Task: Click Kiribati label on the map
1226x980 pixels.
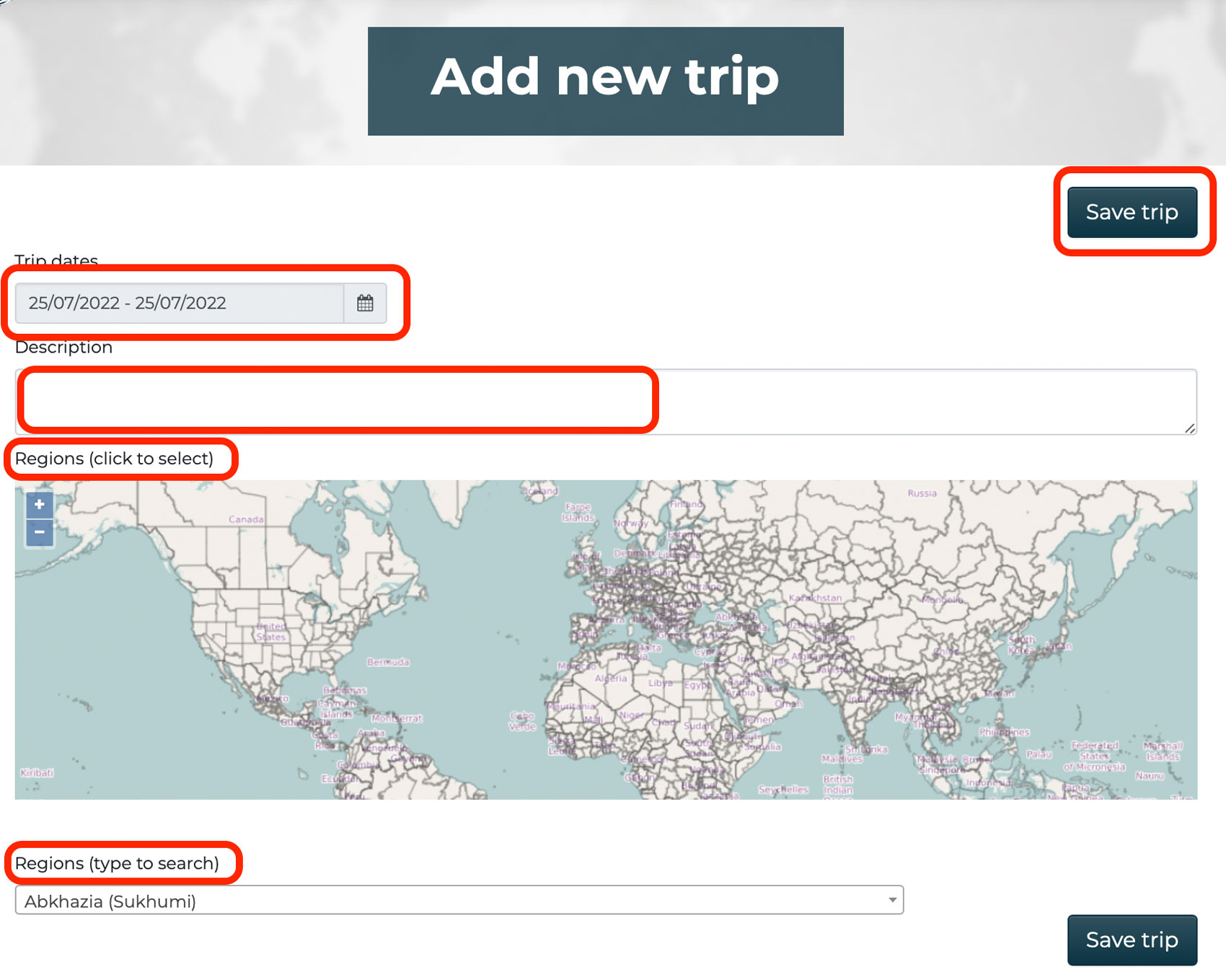Action: click(x=37, y=772)
